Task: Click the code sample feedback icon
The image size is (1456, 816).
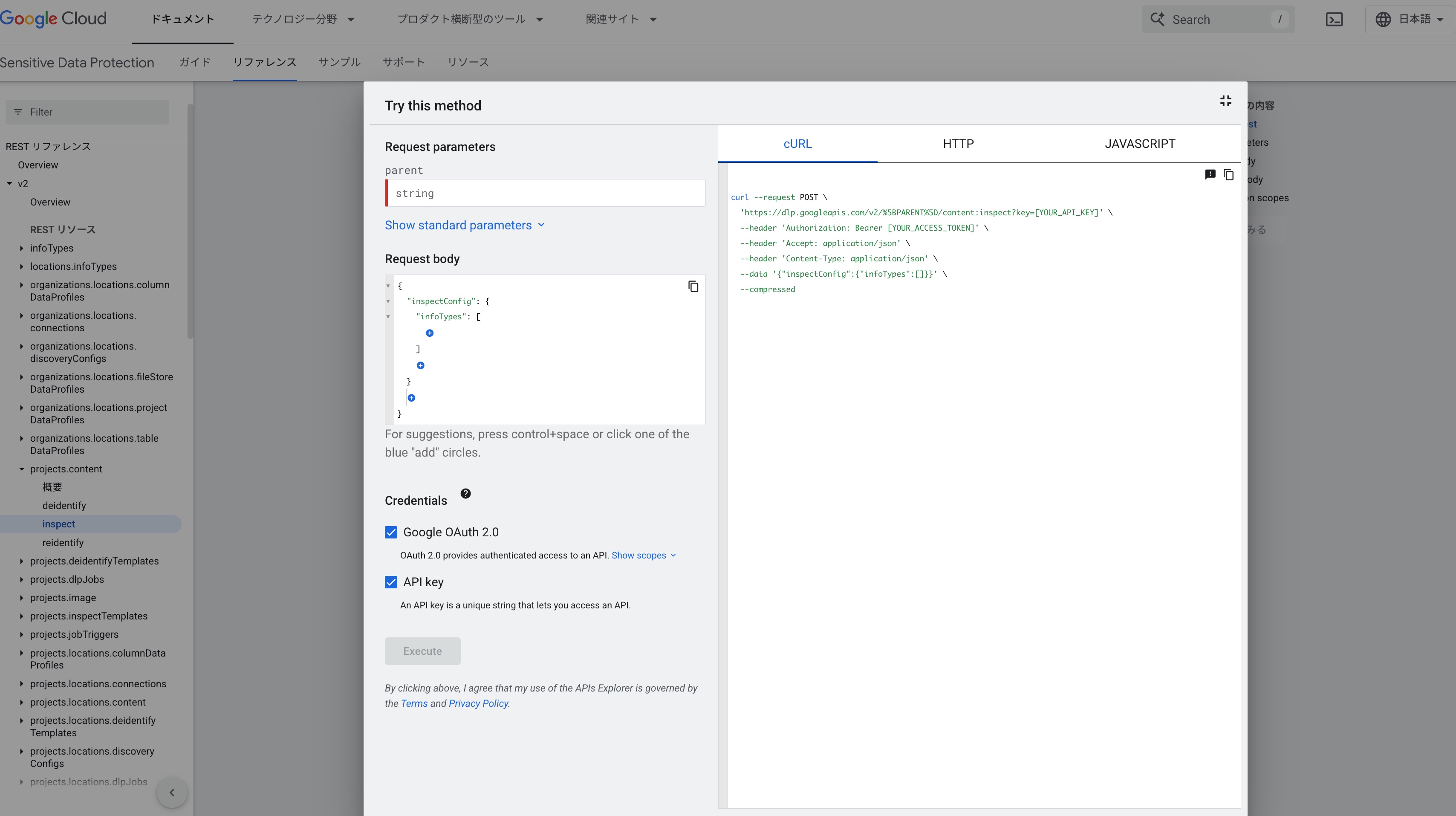Action: point(1210,175)
